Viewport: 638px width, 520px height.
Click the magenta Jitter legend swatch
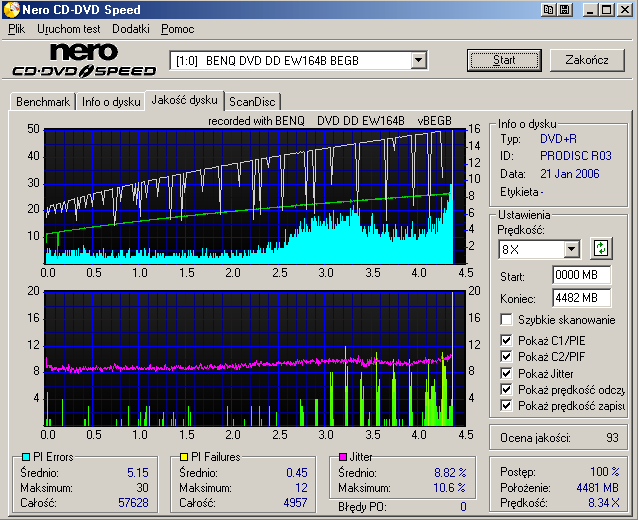click(343, 457)
